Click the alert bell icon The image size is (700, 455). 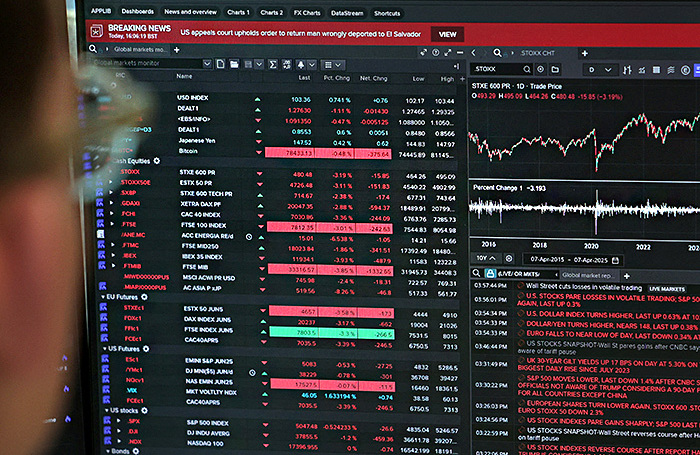[x=301, y=65]
